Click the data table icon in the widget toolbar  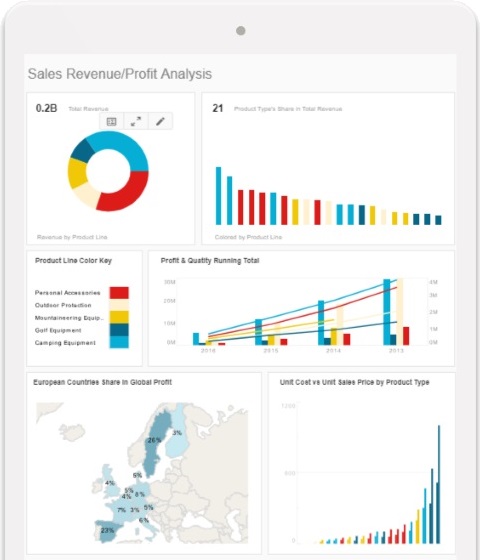coord(111,122)
